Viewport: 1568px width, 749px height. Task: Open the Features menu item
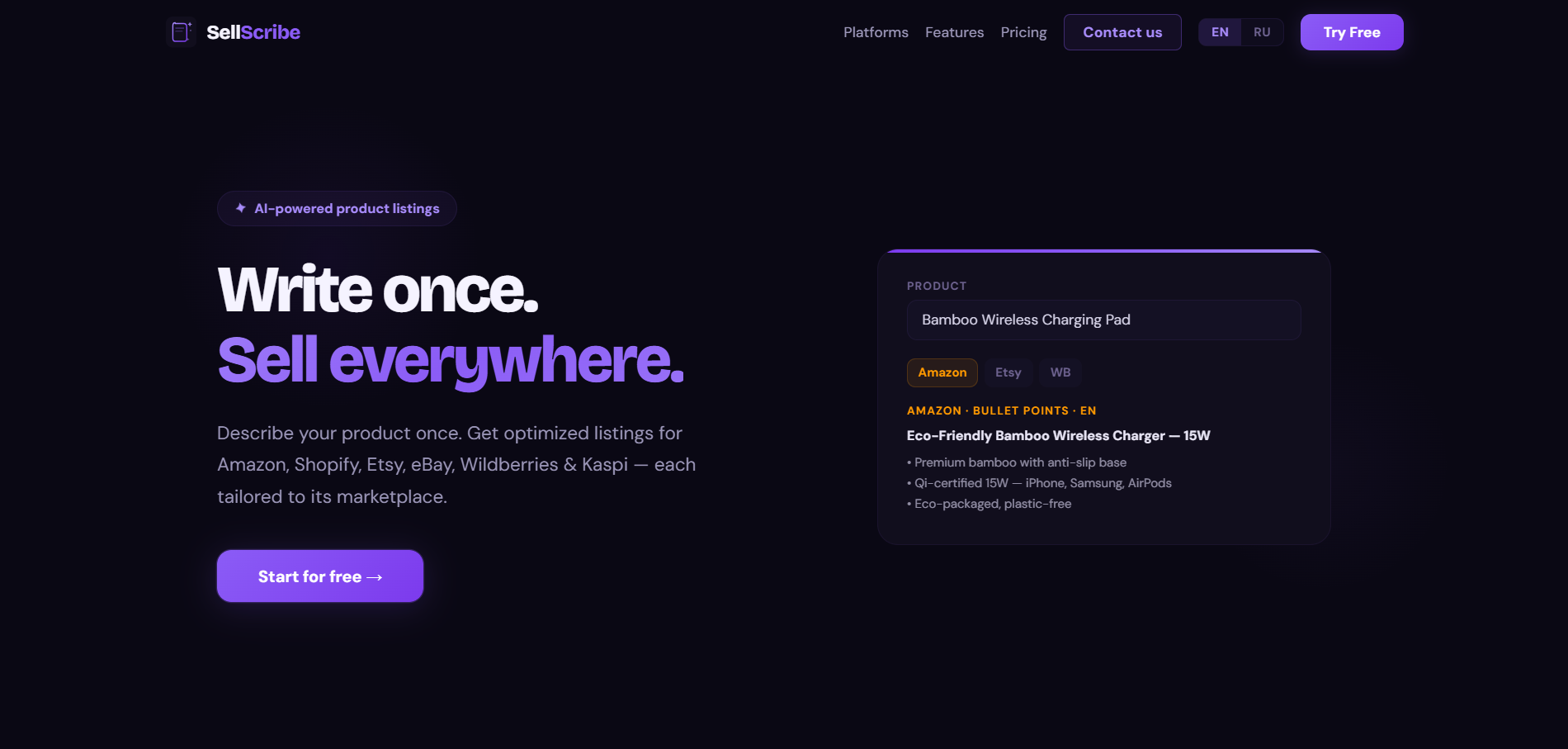point(955,32)
